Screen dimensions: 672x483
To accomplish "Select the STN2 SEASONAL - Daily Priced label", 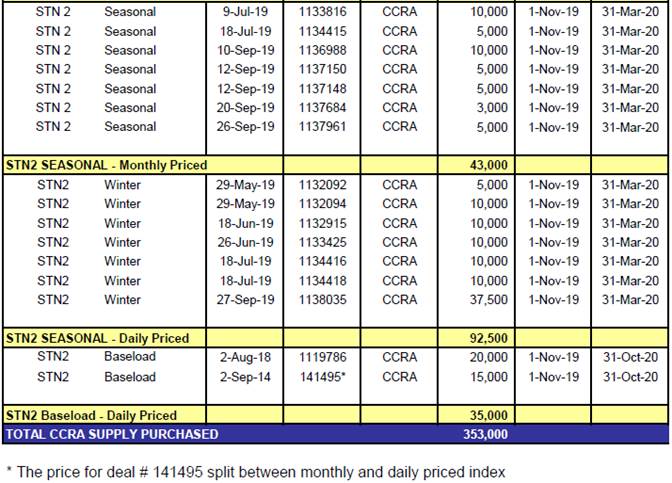I will [97, 338].
